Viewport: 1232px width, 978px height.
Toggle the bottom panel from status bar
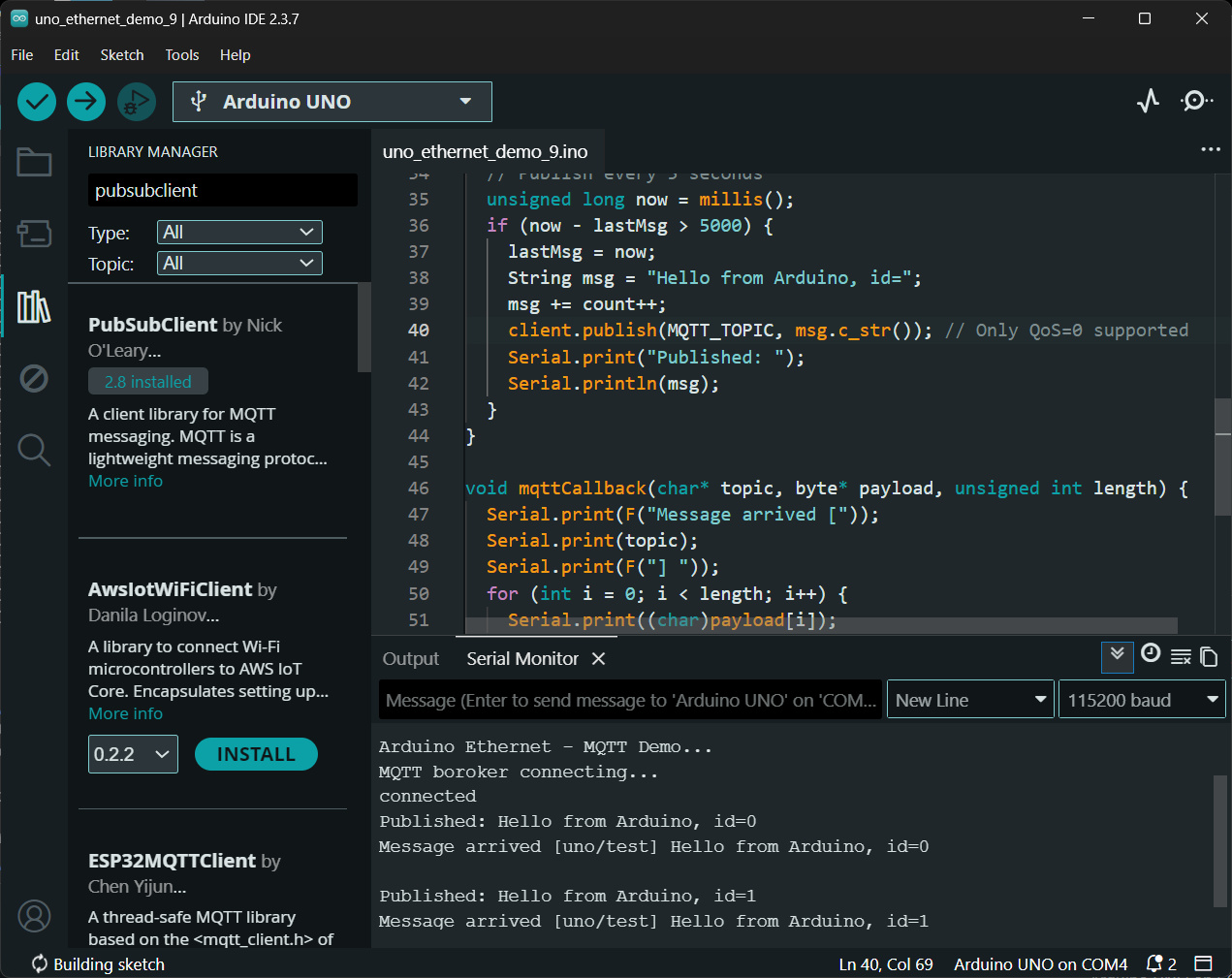click(1203, 963)
